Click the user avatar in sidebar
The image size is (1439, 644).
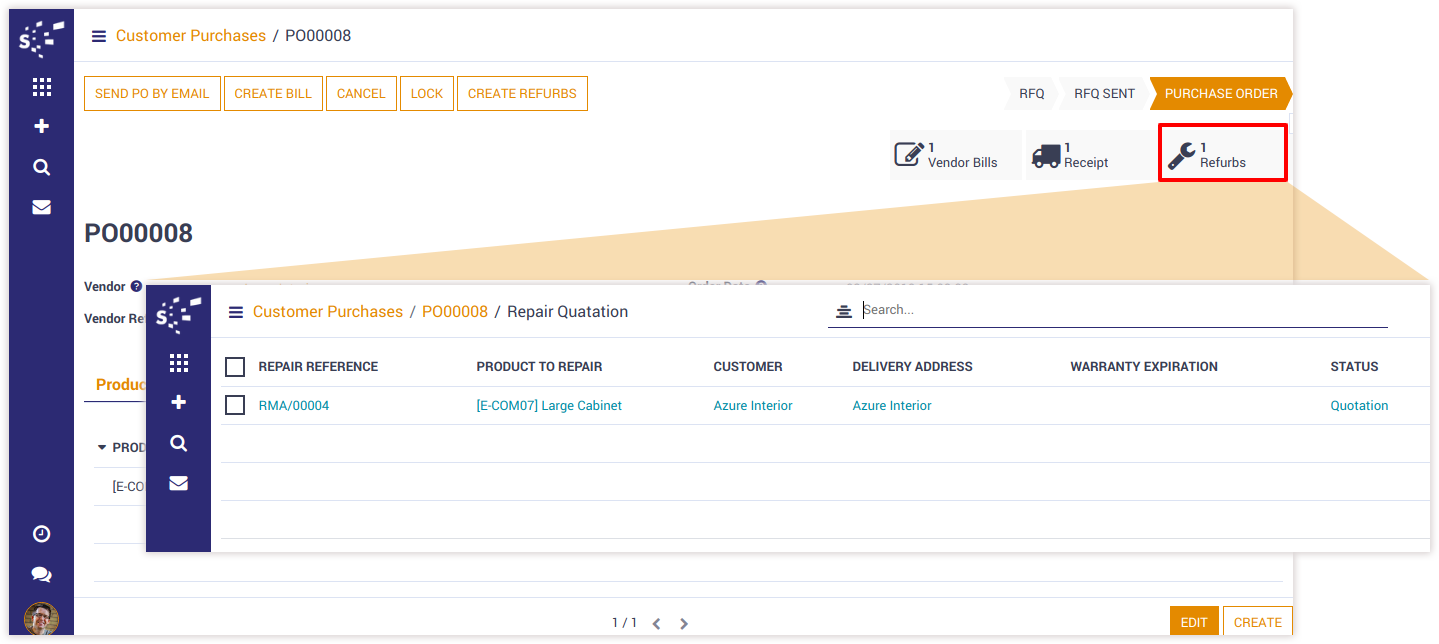pyautogui.click(x=41, y=618)
